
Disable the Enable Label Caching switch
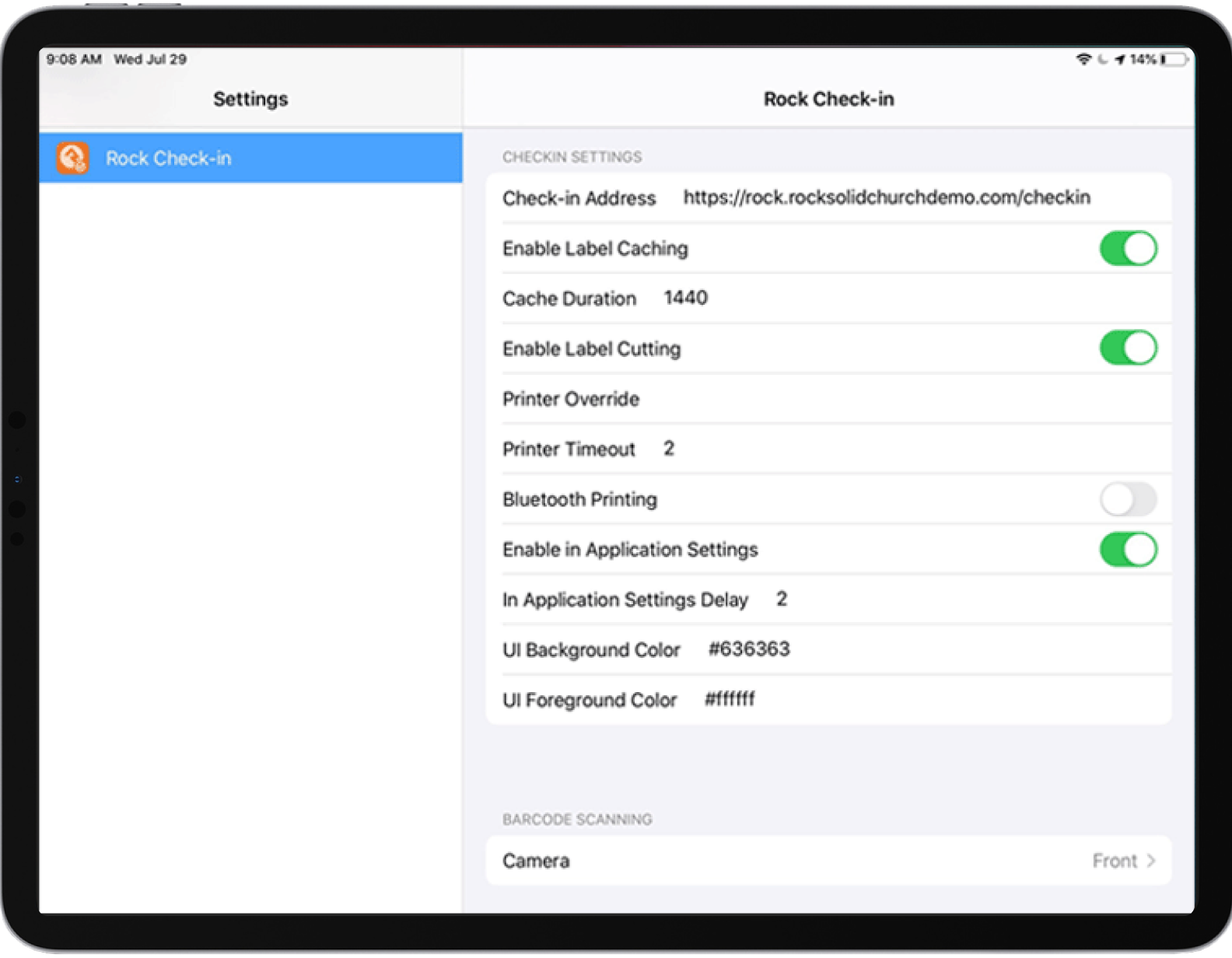pos(1128,249)
